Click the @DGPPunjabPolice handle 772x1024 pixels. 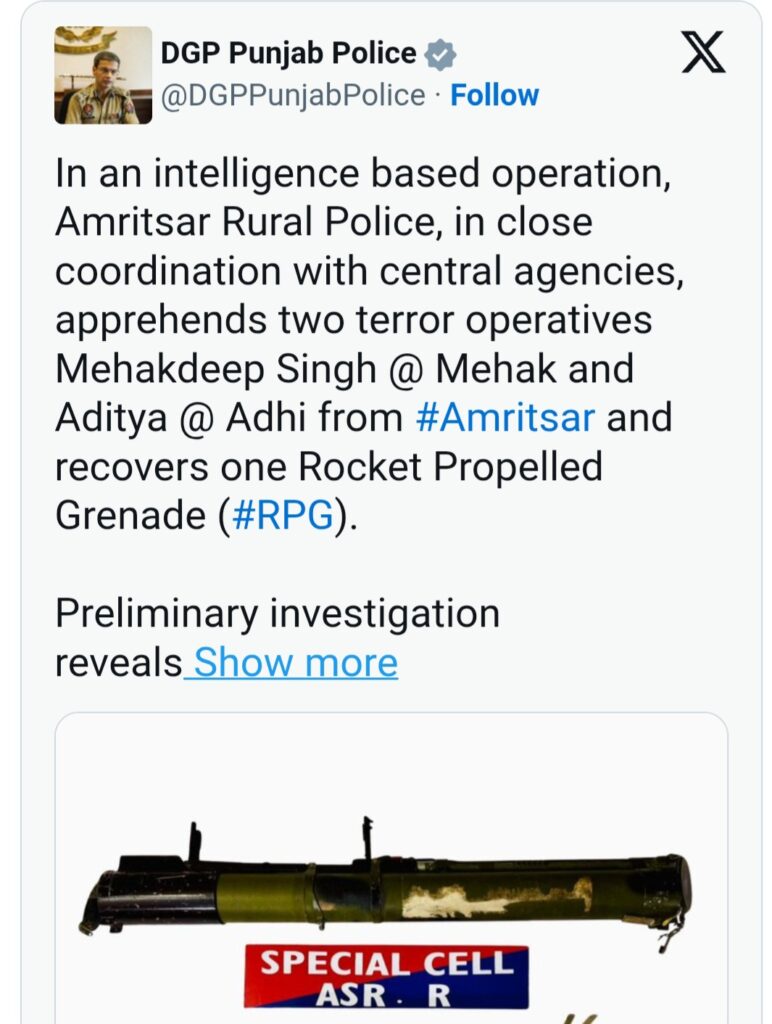293,96
